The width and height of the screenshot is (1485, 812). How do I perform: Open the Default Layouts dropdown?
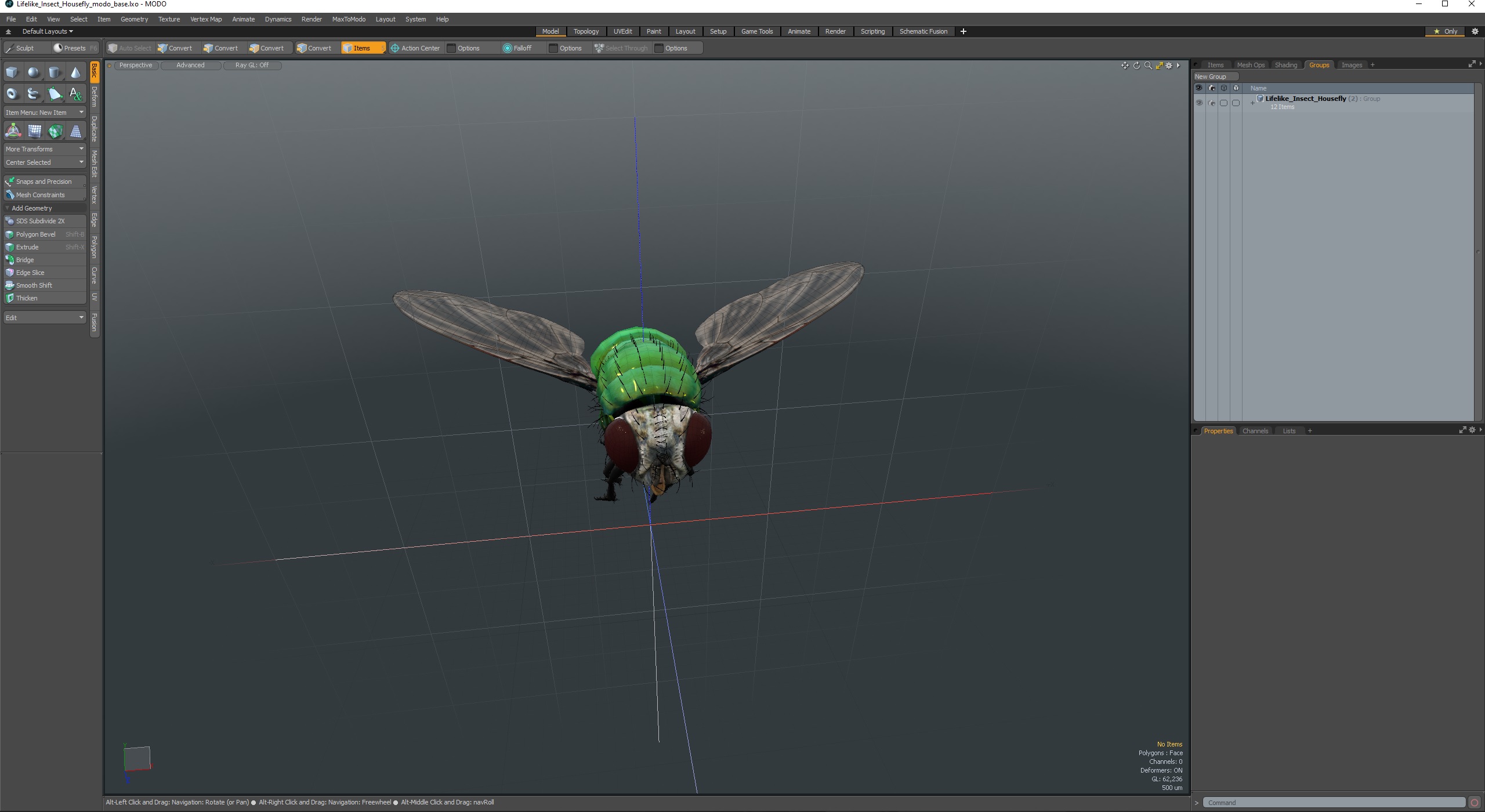pos(46,31)
